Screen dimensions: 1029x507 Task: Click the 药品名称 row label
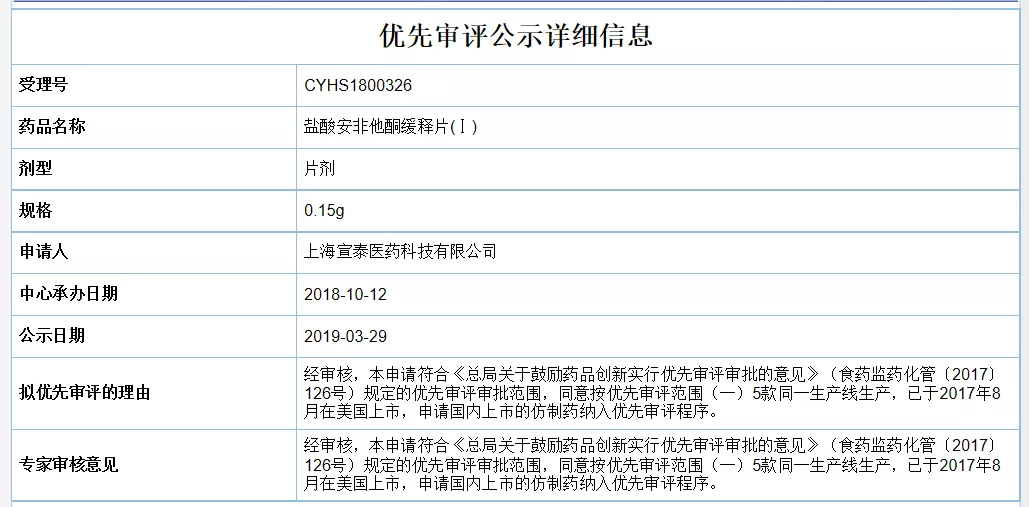[x=52, y=127]
